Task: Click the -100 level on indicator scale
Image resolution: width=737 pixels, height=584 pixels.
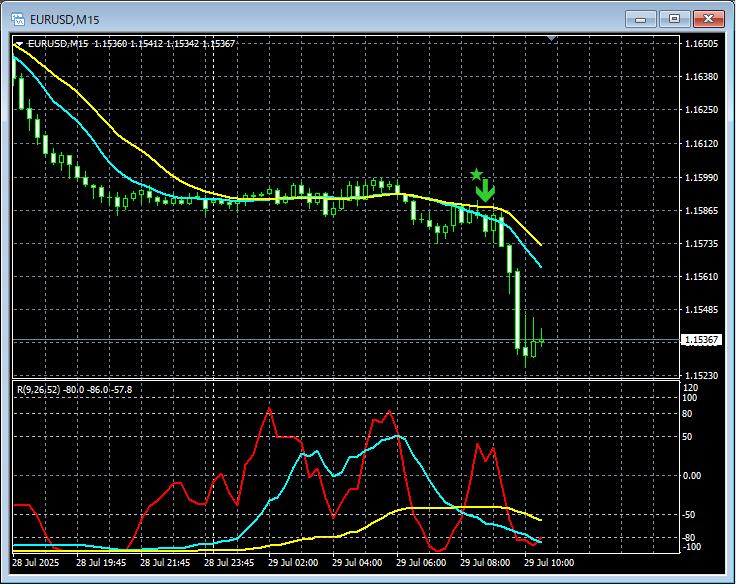Action: click(x=692, y=546)
